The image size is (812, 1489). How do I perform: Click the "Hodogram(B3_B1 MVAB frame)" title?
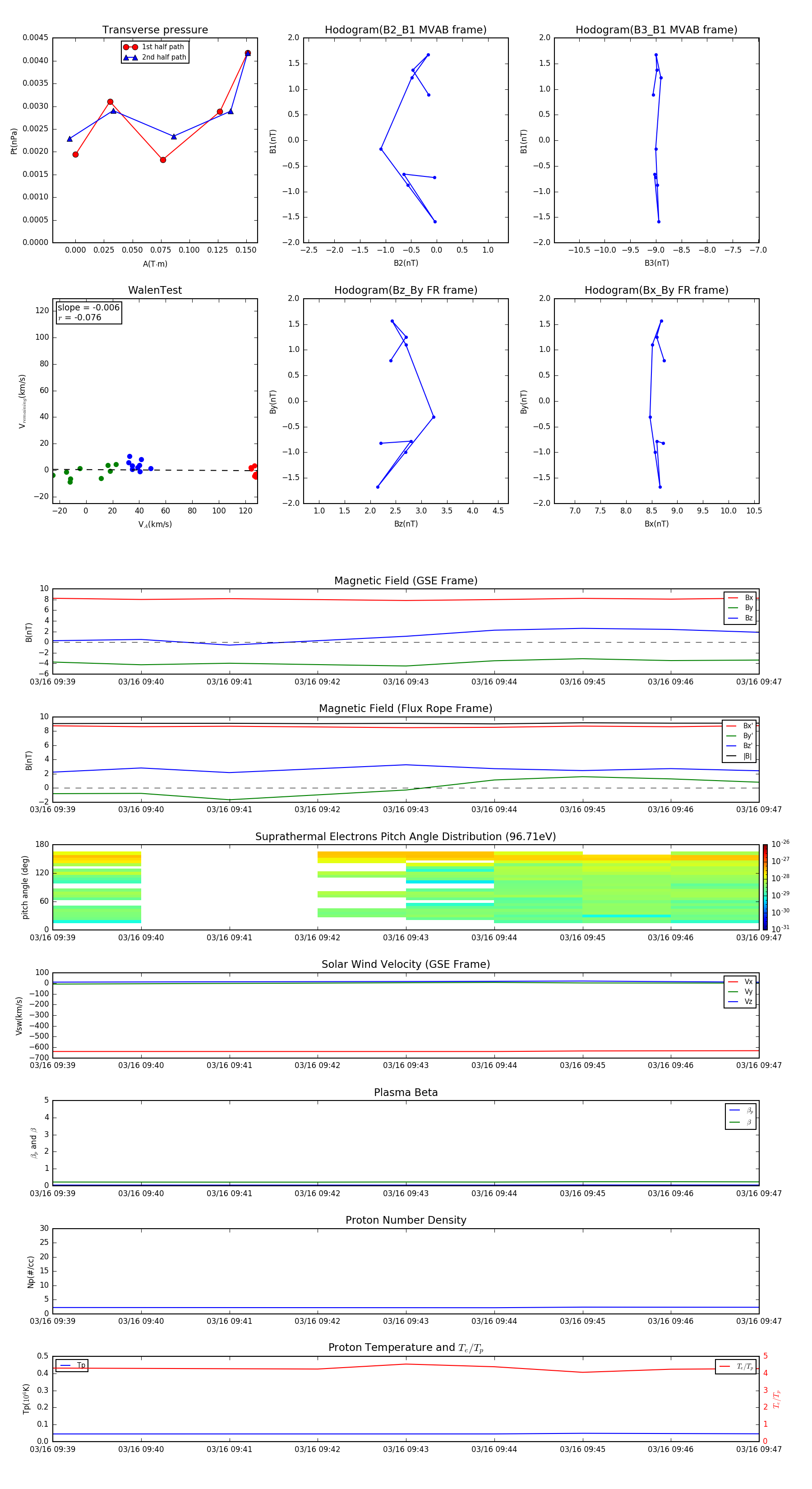click(x=656, y=29)
